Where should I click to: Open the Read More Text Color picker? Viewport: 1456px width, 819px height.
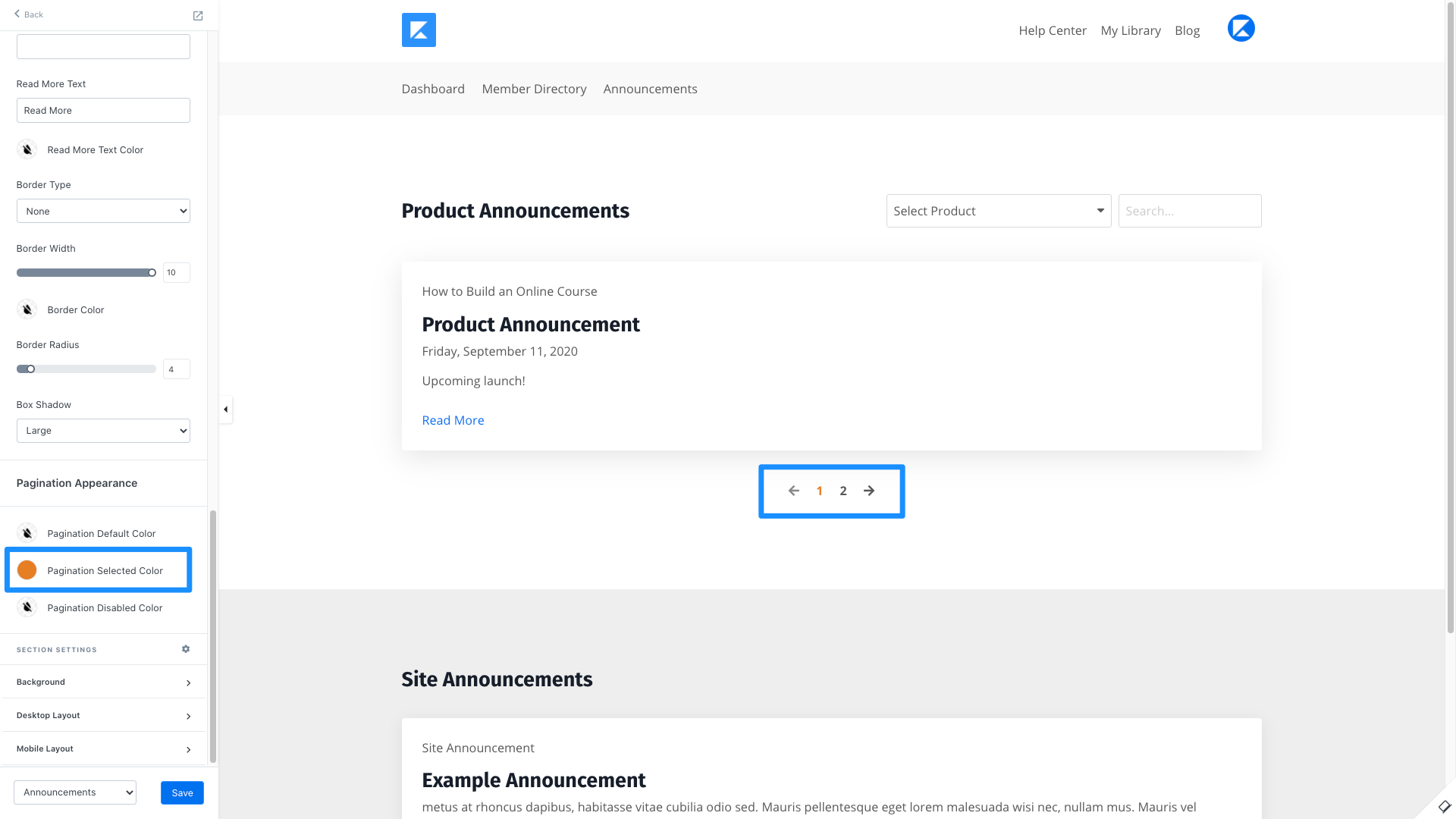click(x=27, y=149)
